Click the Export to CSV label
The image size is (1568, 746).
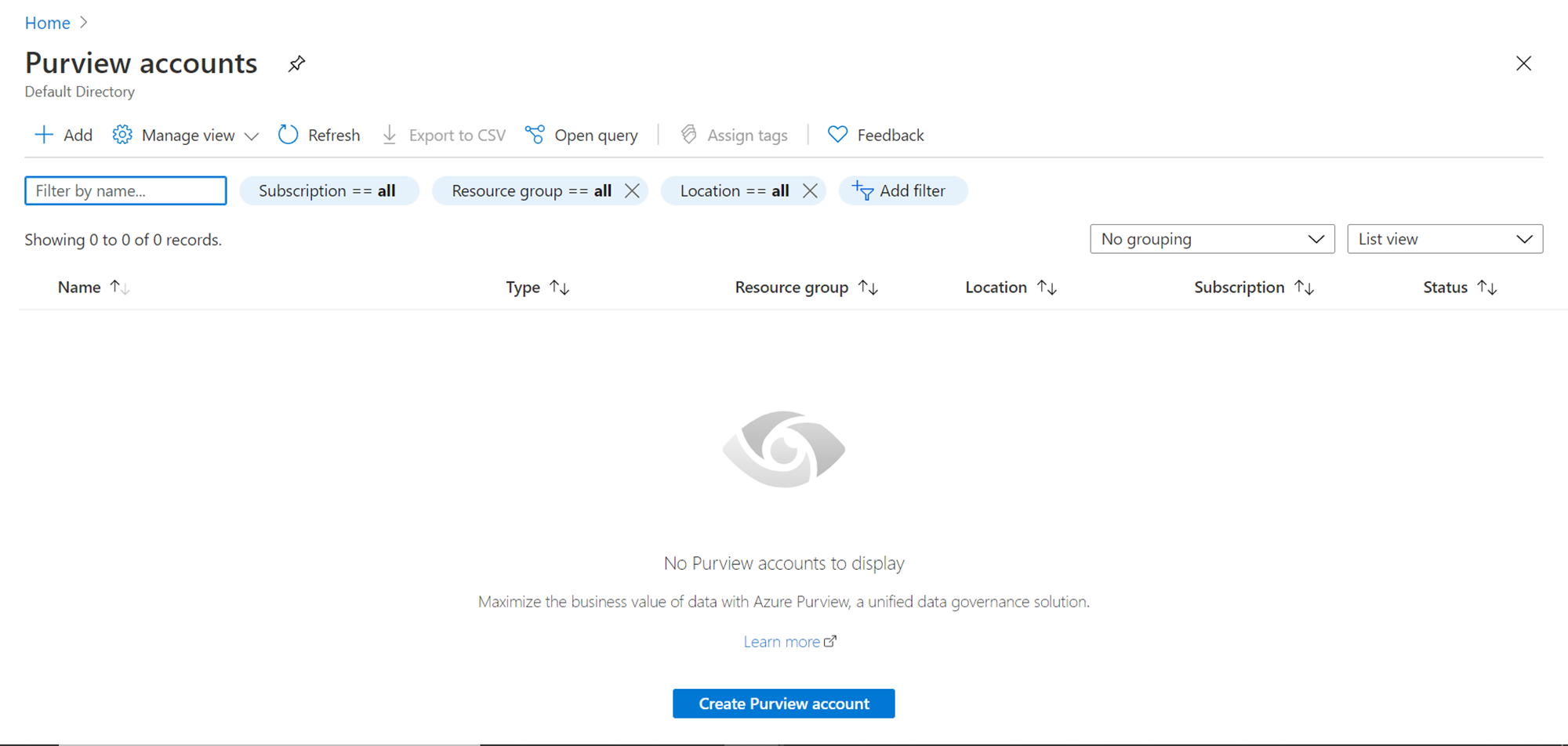pos(457,135)
